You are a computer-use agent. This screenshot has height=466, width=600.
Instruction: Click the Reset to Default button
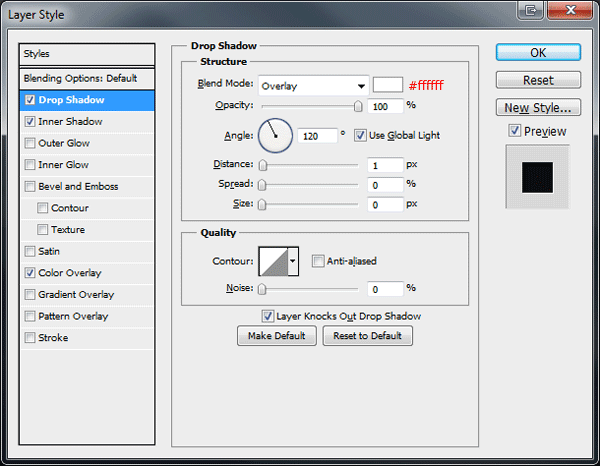coord(367,336)
